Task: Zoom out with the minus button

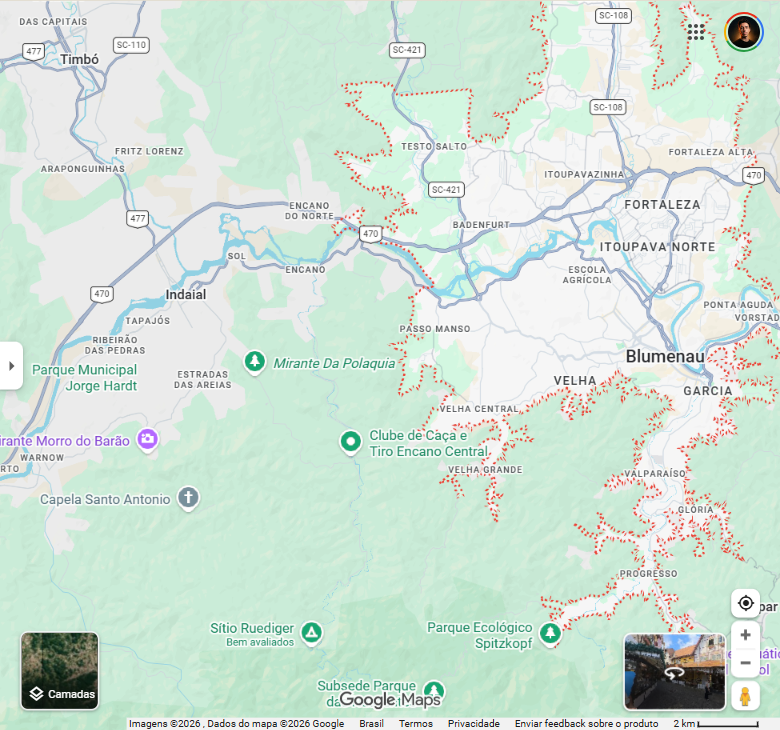Action: point(745,663)
